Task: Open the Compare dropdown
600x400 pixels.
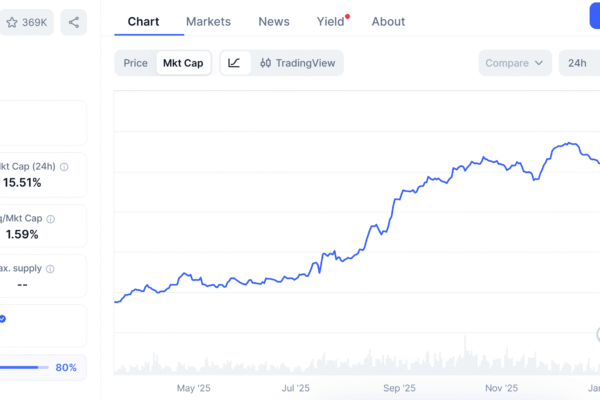Action: (514, 63)
